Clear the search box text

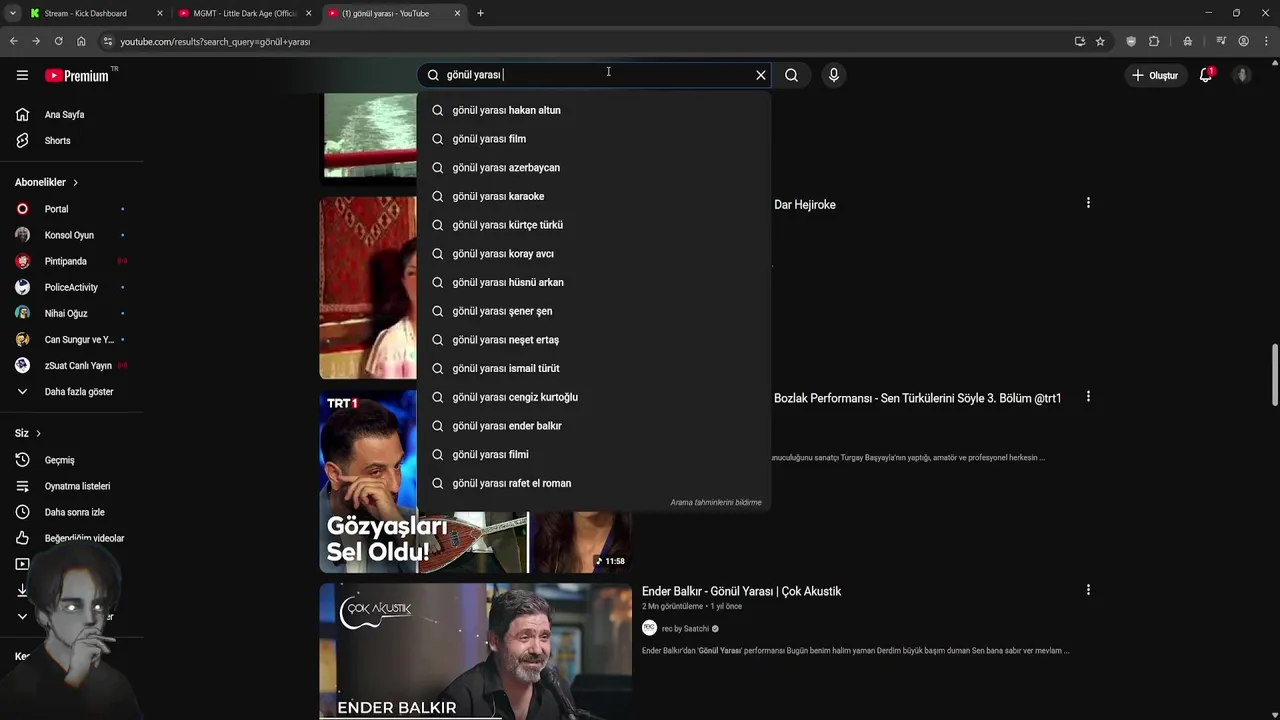point(760,75)
